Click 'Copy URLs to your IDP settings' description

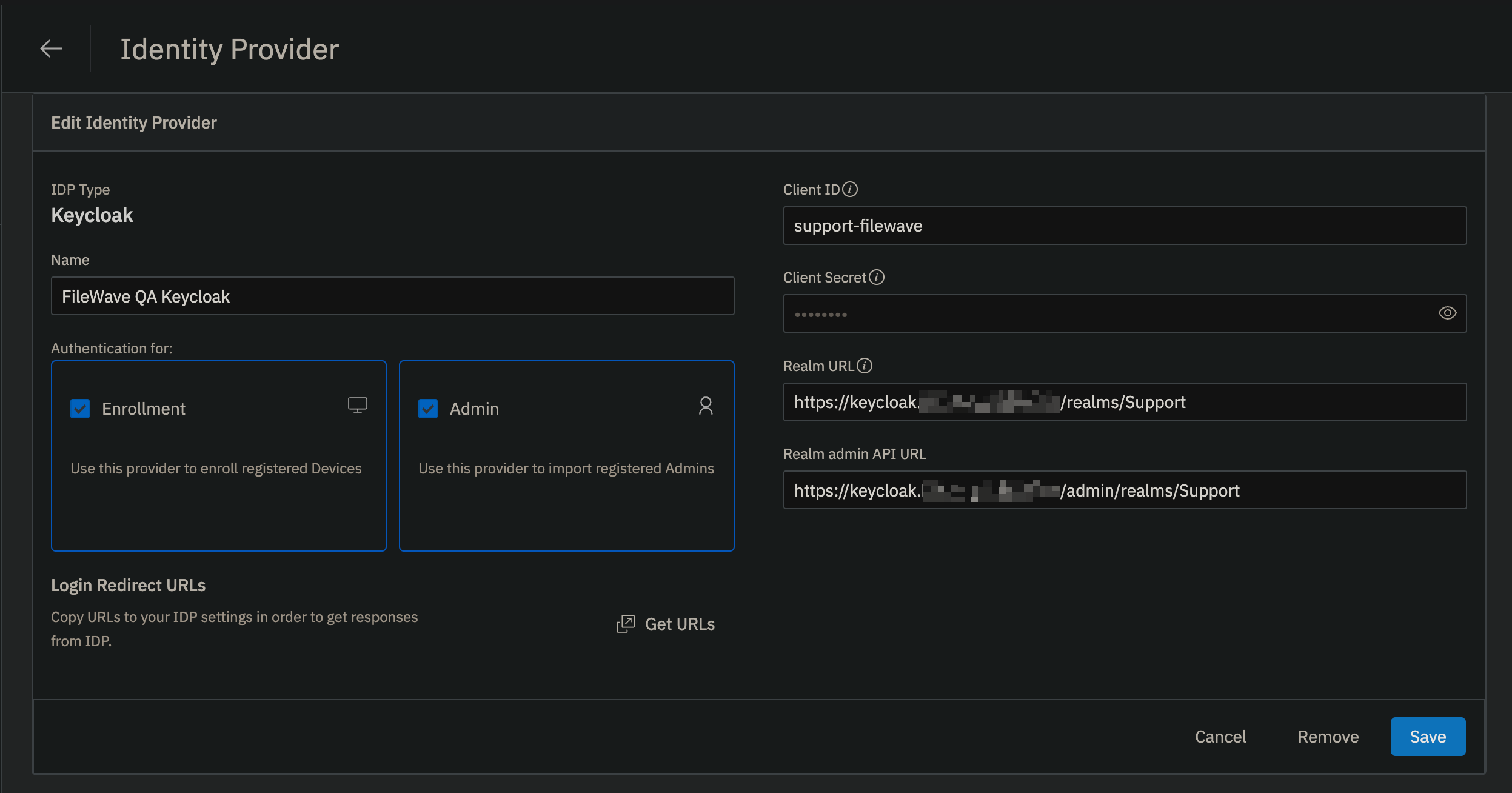click(234, 629)
